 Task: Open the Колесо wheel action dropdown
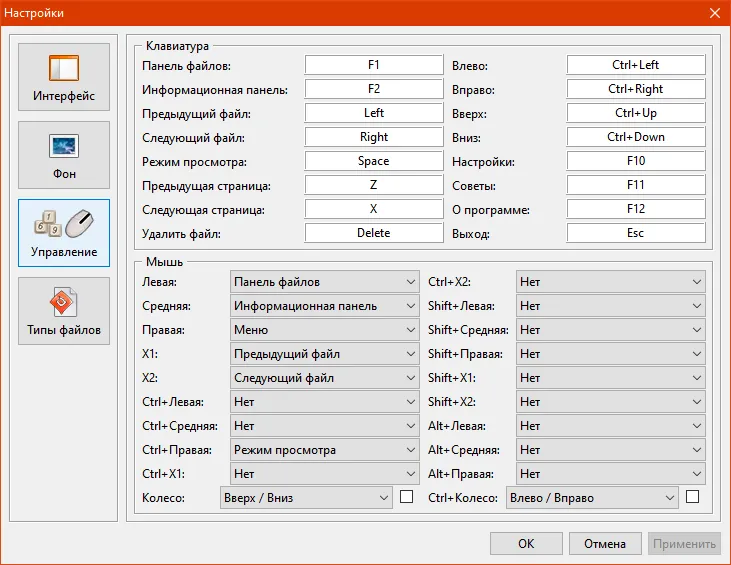pos(306,498)
